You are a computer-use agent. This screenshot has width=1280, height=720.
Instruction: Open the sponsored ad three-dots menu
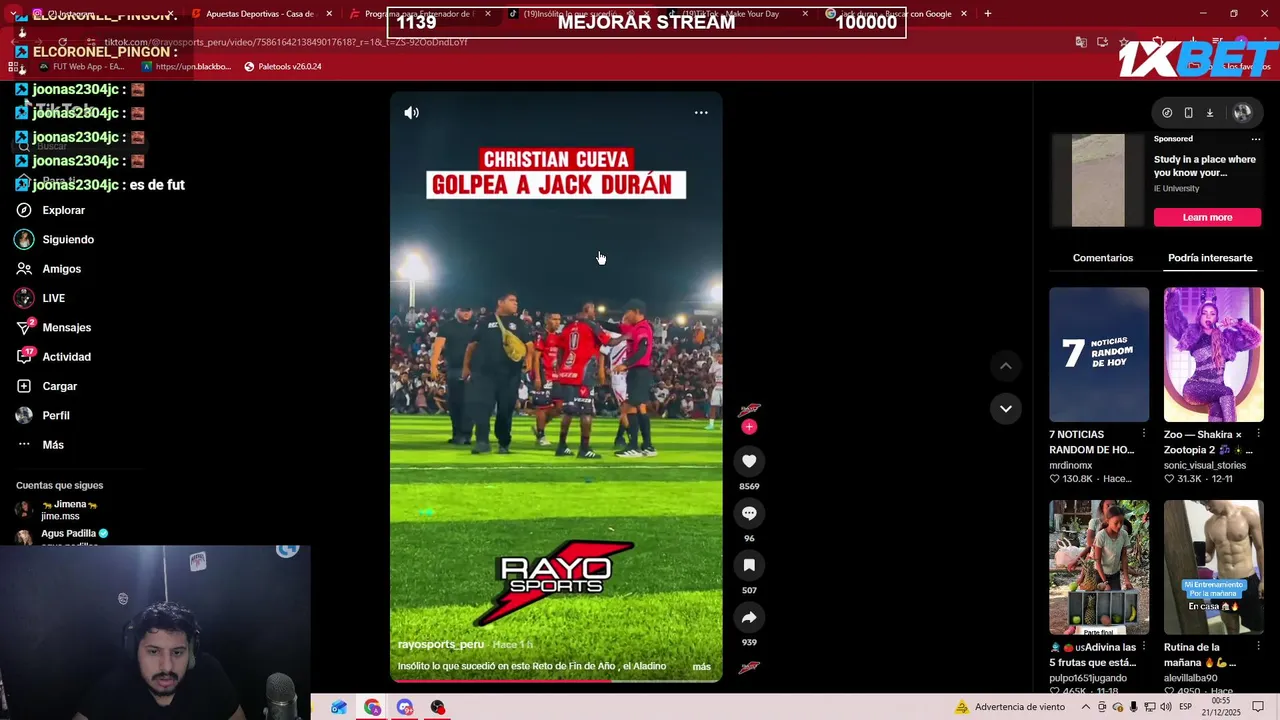click(x=1257, y=139)
